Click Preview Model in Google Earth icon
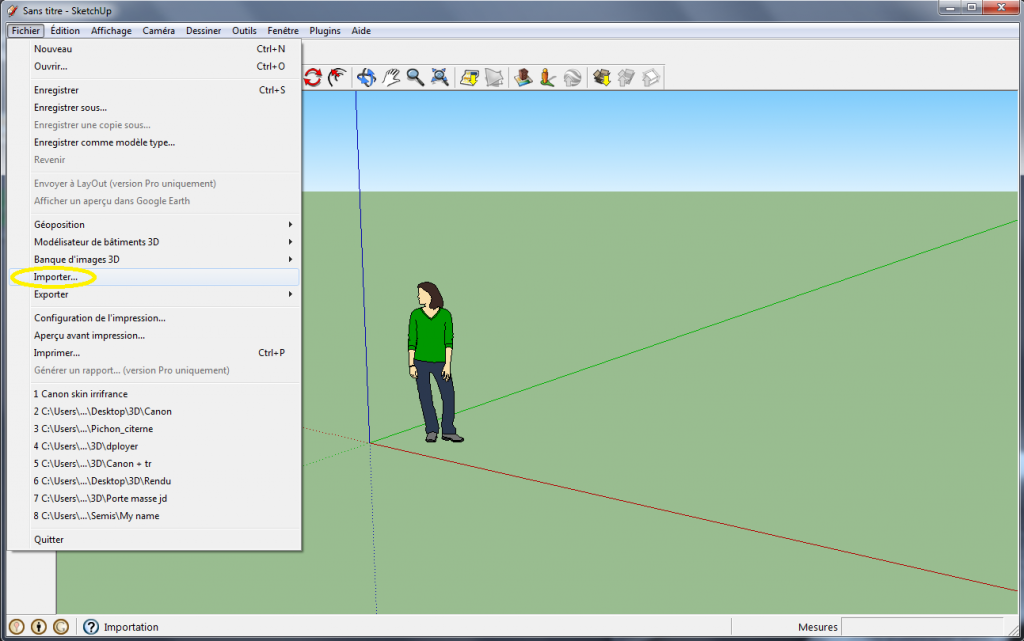The width and height of the screenshot is (1024, 641). [x=572, y=78]
